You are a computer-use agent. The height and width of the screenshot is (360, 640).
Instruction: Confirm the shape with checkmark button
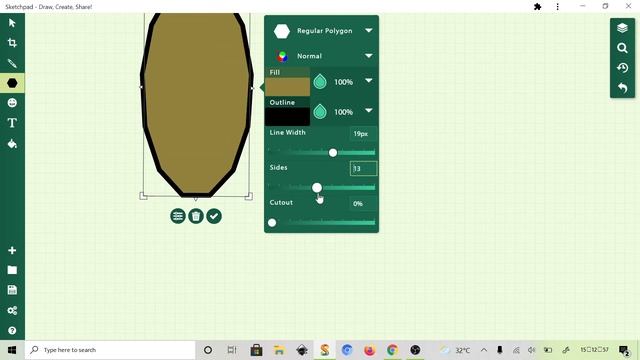click(214, 216)
